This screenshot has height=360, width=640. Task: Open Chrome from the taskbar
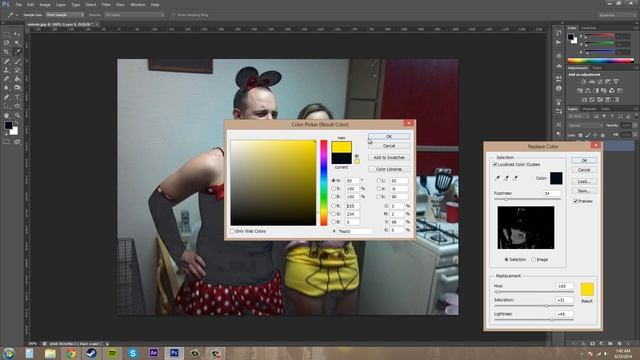click(71, 353)
